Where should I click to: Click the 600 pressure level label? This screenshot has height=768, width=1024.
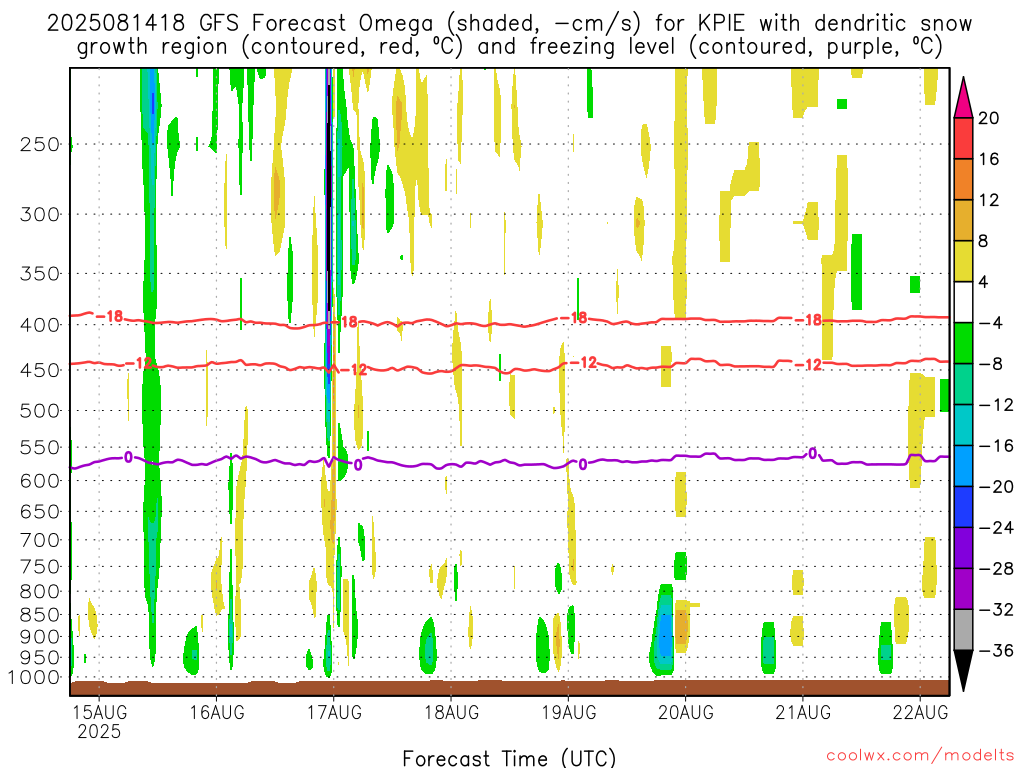coord(40,481)
